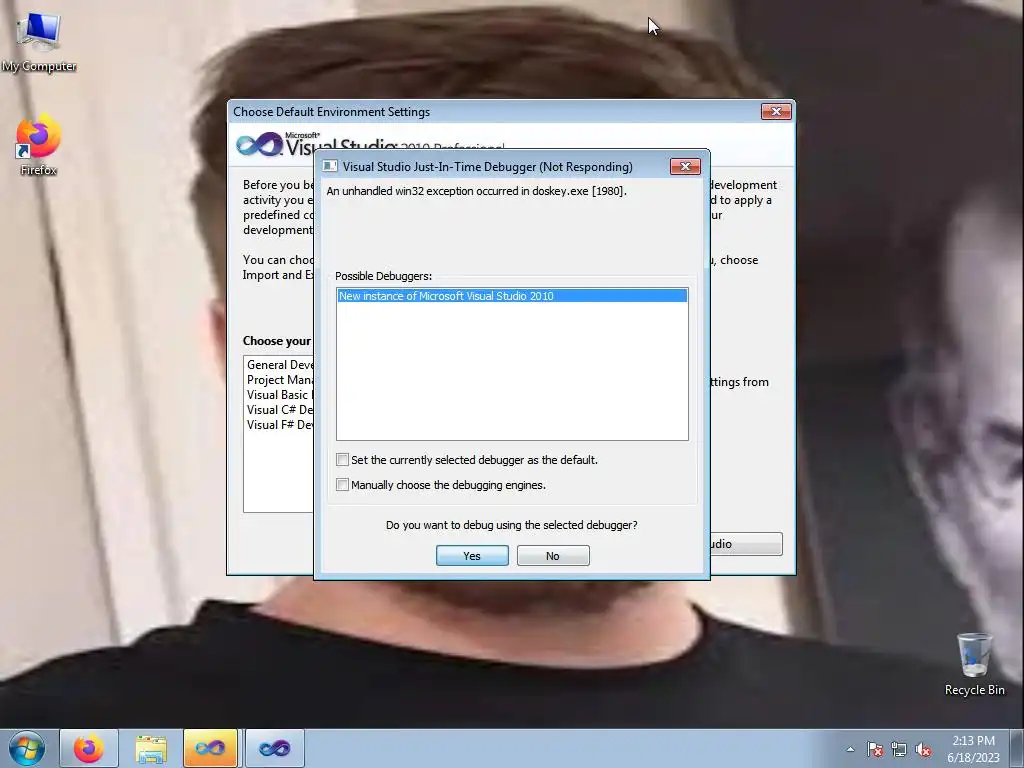
Task: Click the Show desktop strip beside the clock
Action: (x=1018, y=749)
